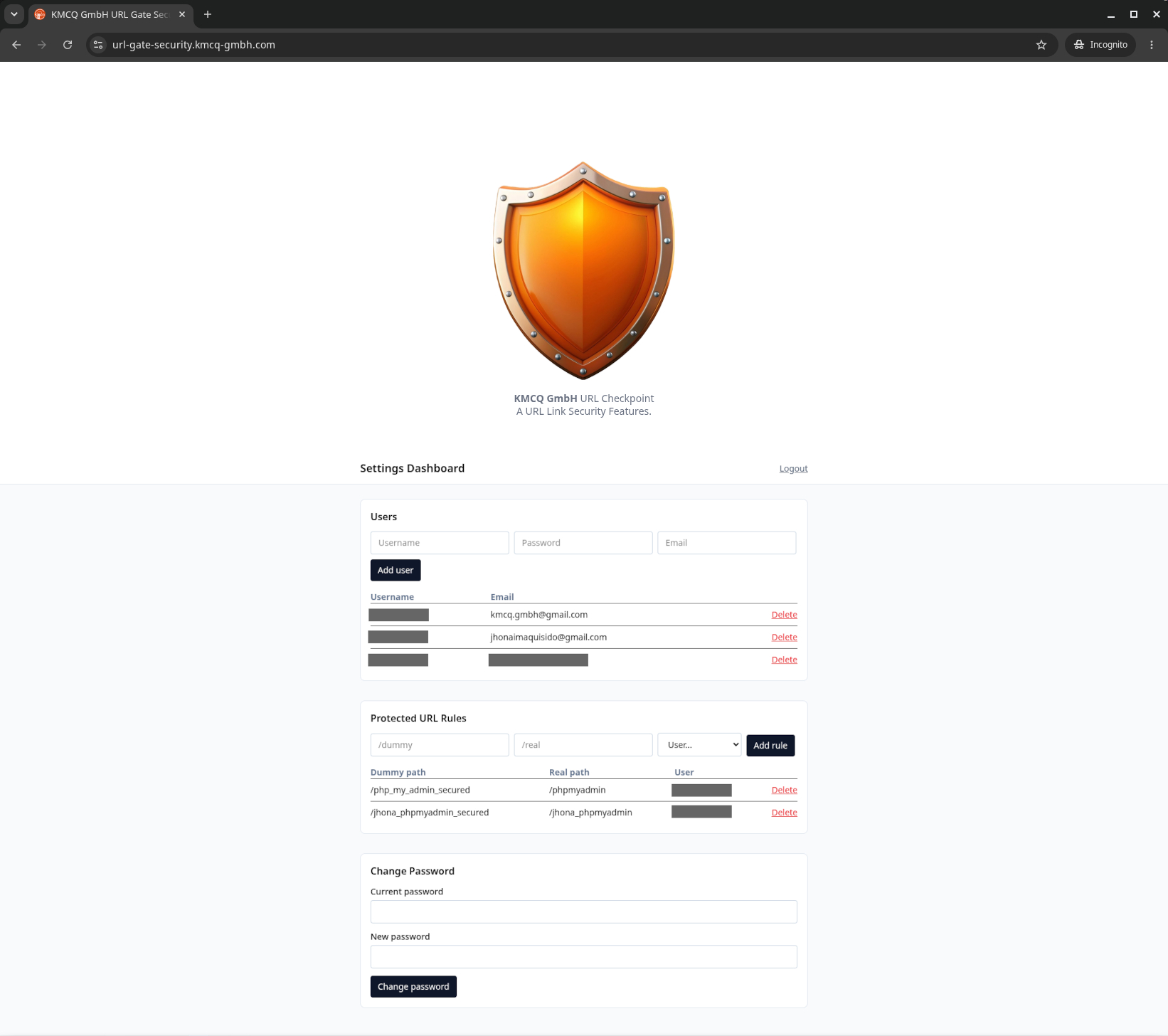The image size is (1168, 1036).
Task: Select the jhonaimaquisido@gmail.com email text
Action: [x=548, y=638]
